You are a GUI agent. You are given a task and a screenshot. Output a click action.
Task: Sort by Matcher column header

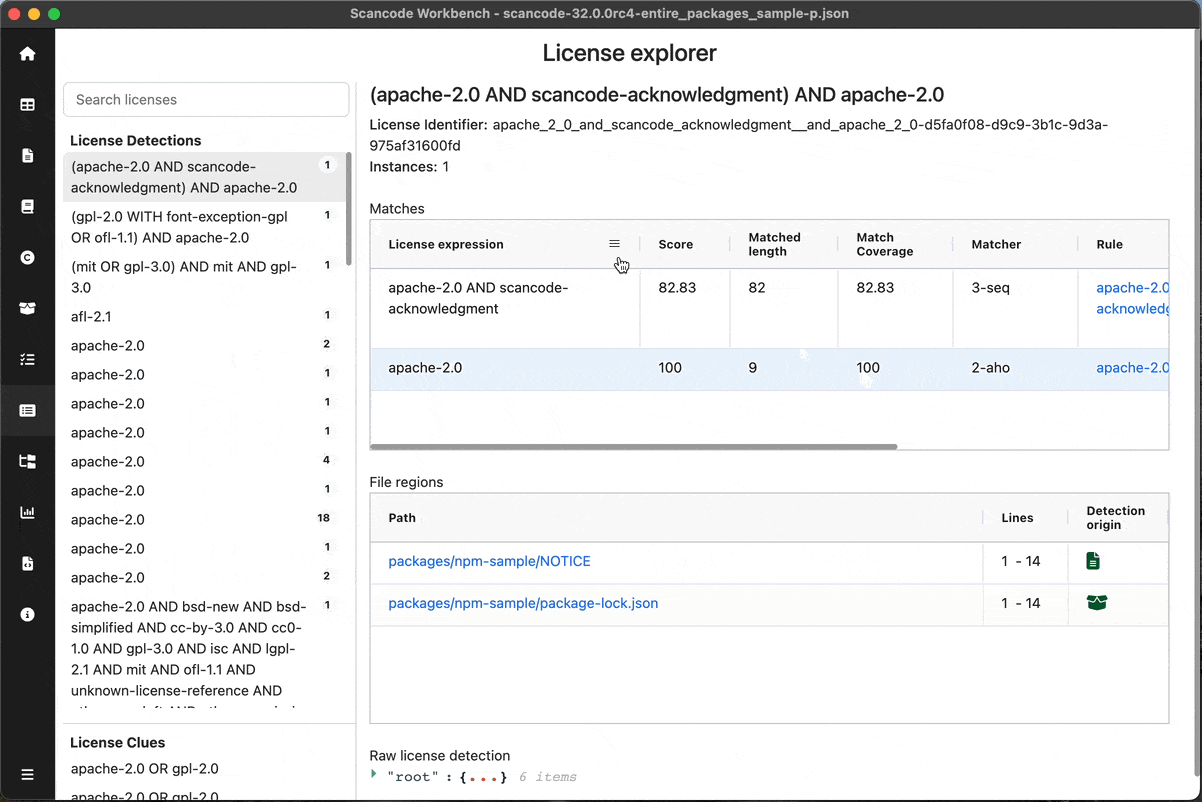tap(996, 244)
